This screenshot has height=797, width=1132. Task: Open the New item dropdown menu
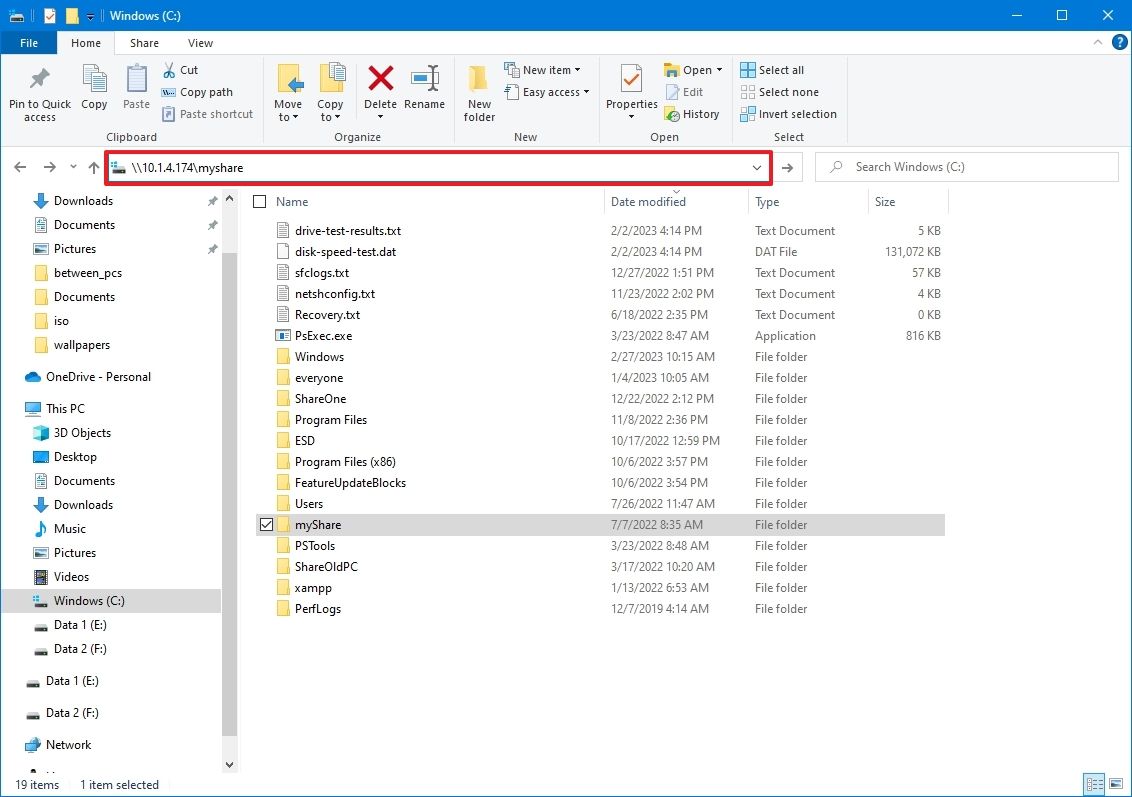546,69
